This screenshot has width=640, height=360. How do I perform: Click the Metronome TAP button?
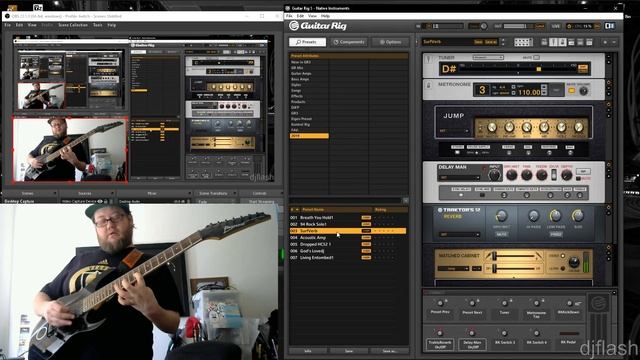pos(556,90)
